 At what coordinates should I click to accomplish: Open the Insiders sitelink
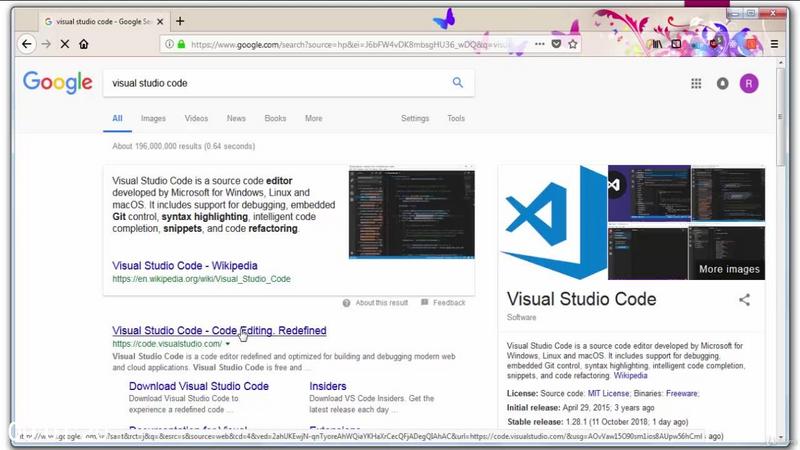click(x=328, y=386)
